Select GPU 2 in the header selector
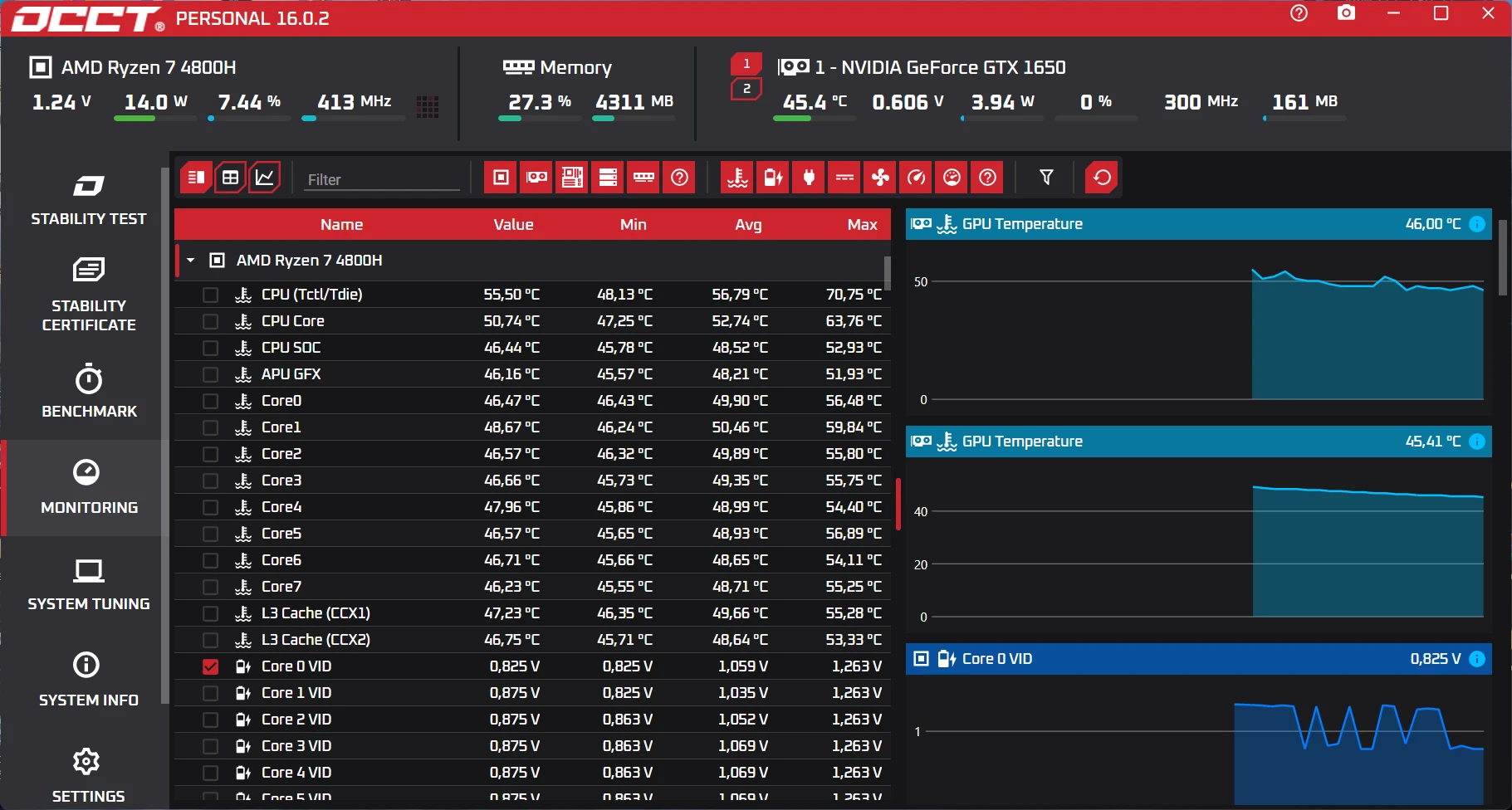This screenshot has height=810, width=1512. [746, 89]
